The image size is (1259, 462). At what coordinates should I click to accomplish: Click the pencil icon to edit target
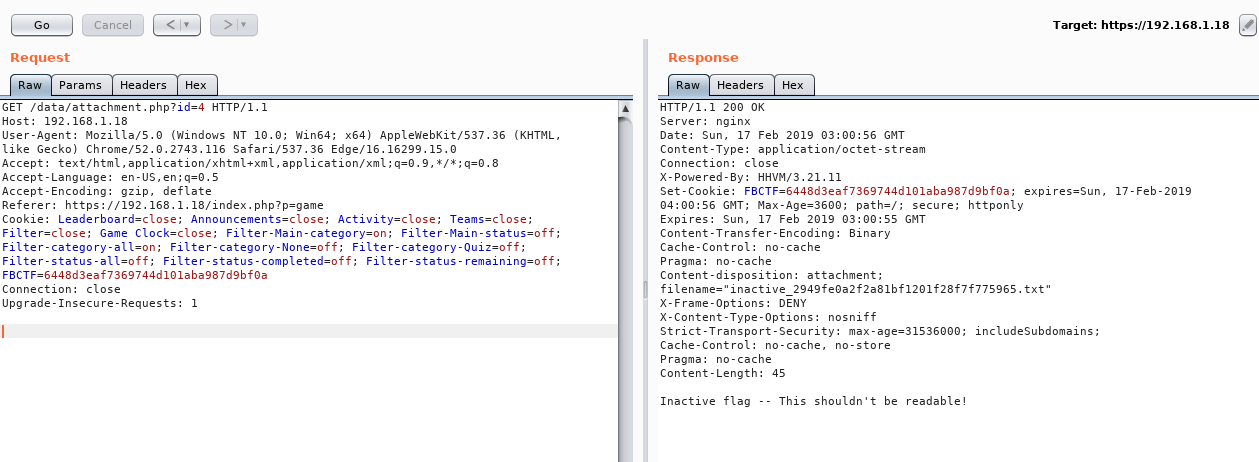click(1246, 25)
